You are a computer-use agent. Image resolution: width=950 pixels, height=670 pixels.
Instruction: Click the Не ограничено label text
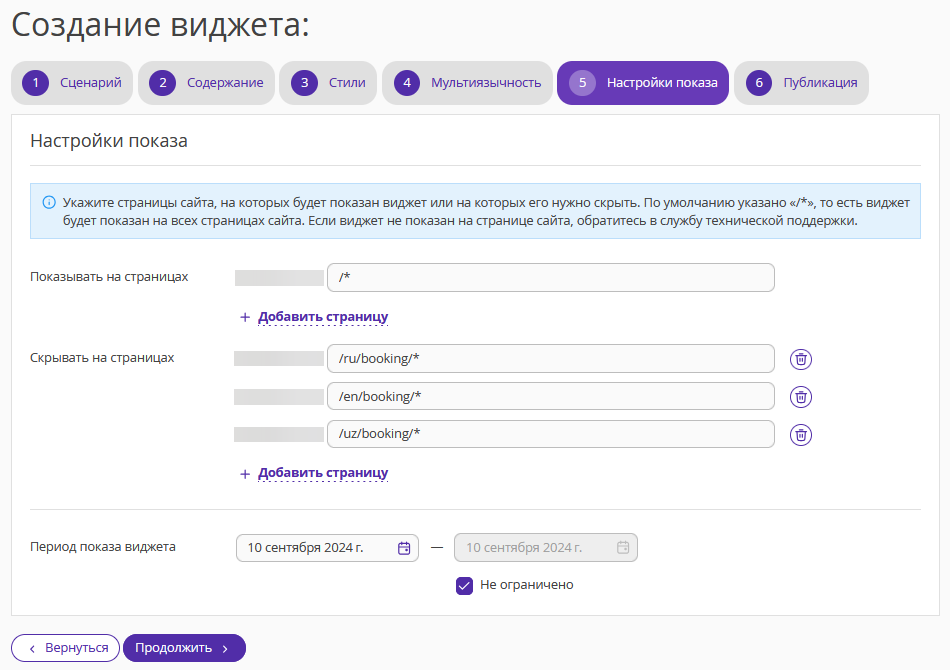tap(526, 585)
